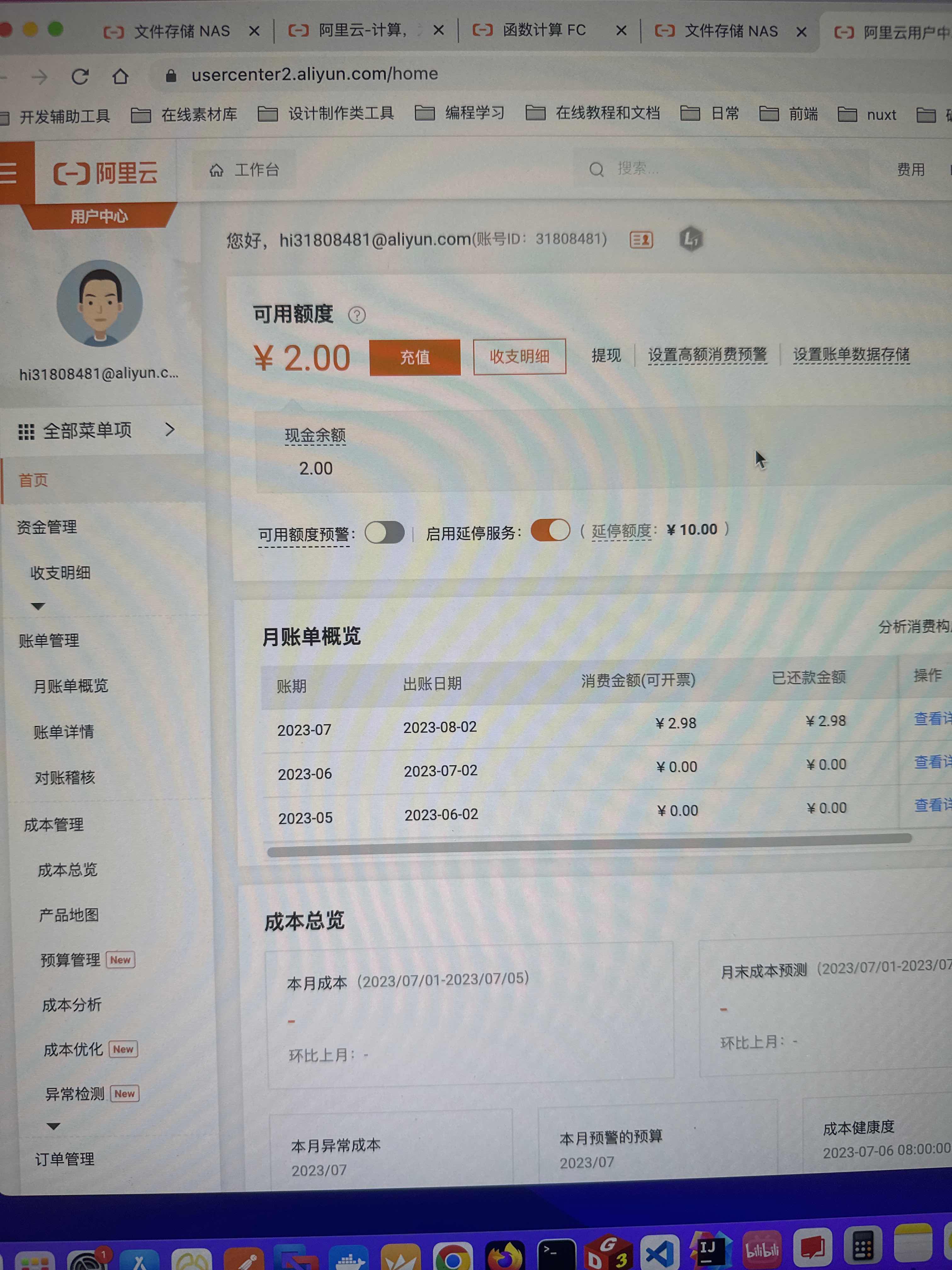Select 产品地图 in the sidebar
Image resolution: width=952 pixels, height=1270 pixels.
coord(69,915)
